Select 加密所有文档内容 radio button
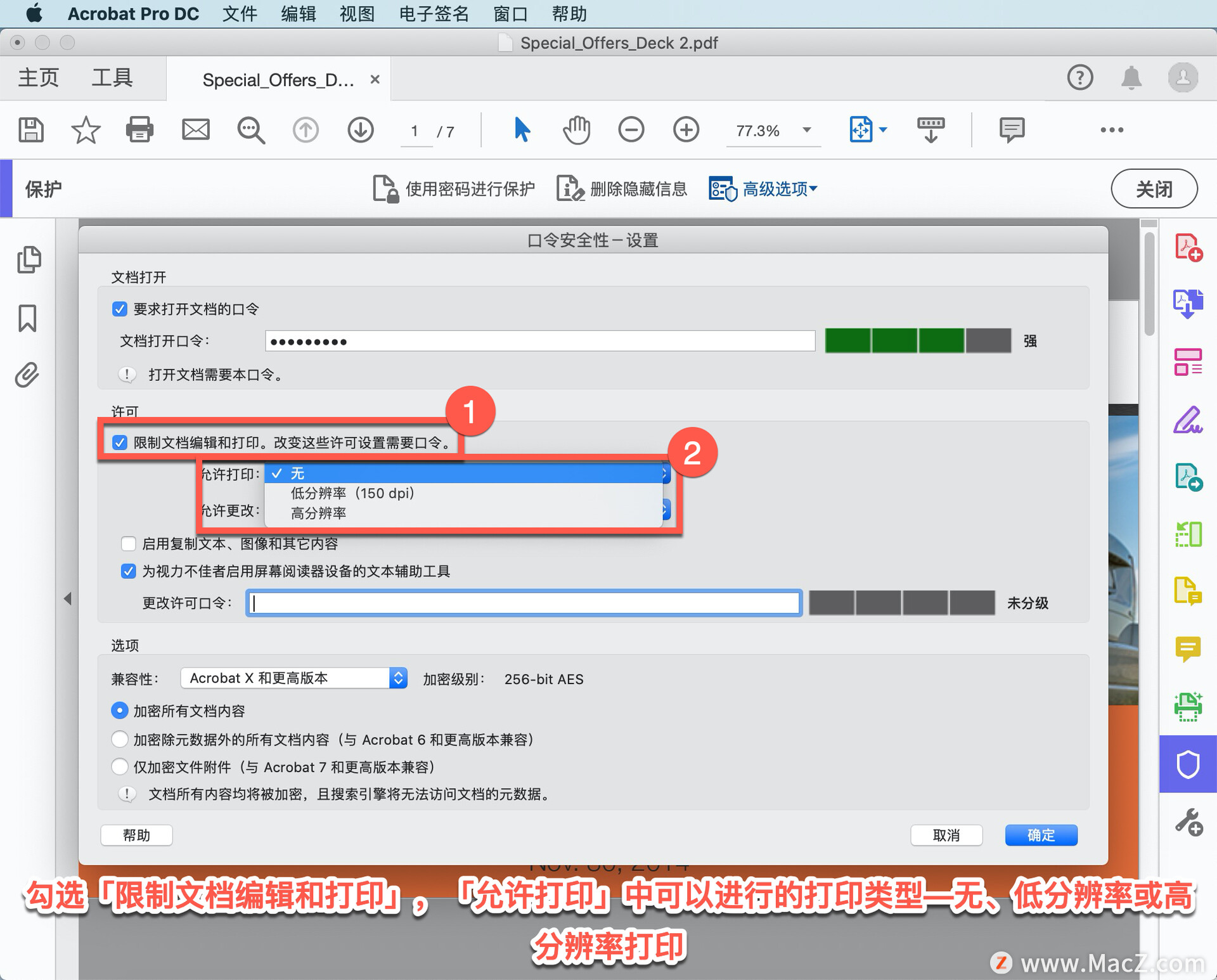Image resolution: width=1217 pixels, height=980 pixels. click(119, 711)
